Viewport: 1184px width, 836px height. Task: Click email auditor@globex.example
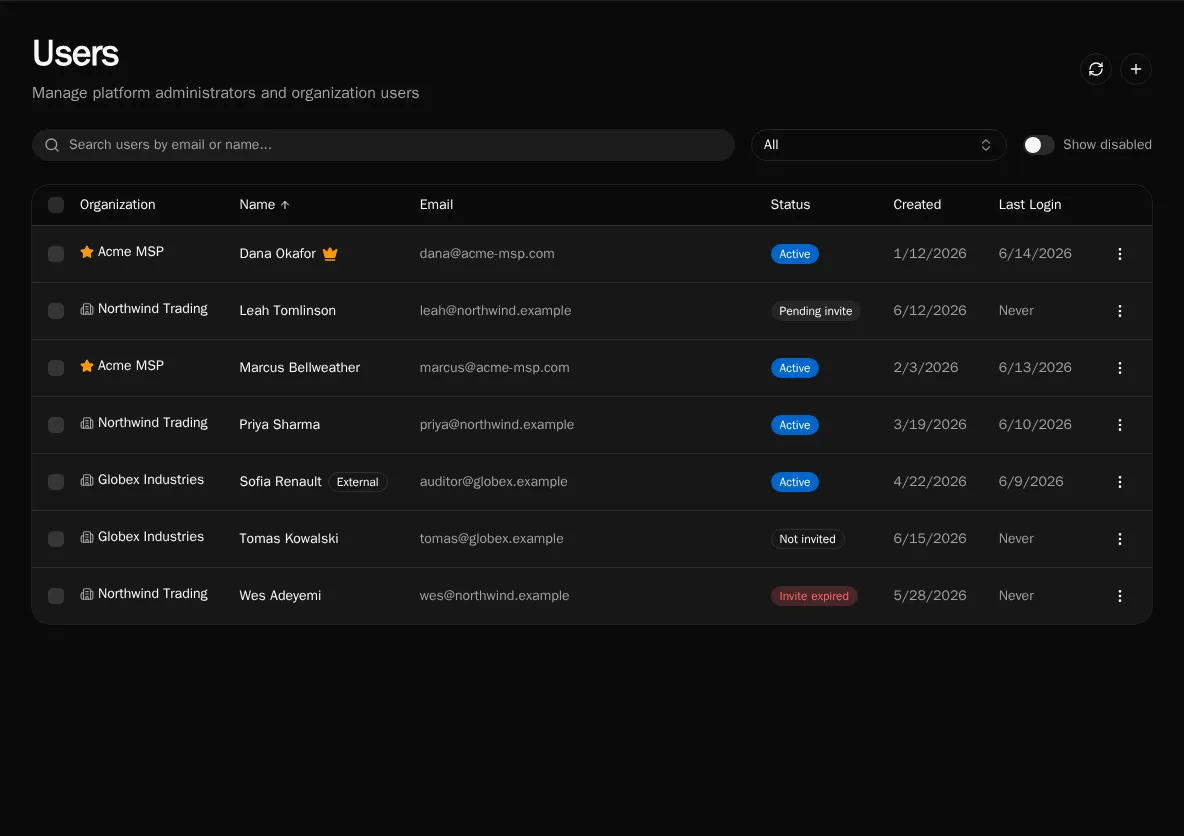pos(494,482)
